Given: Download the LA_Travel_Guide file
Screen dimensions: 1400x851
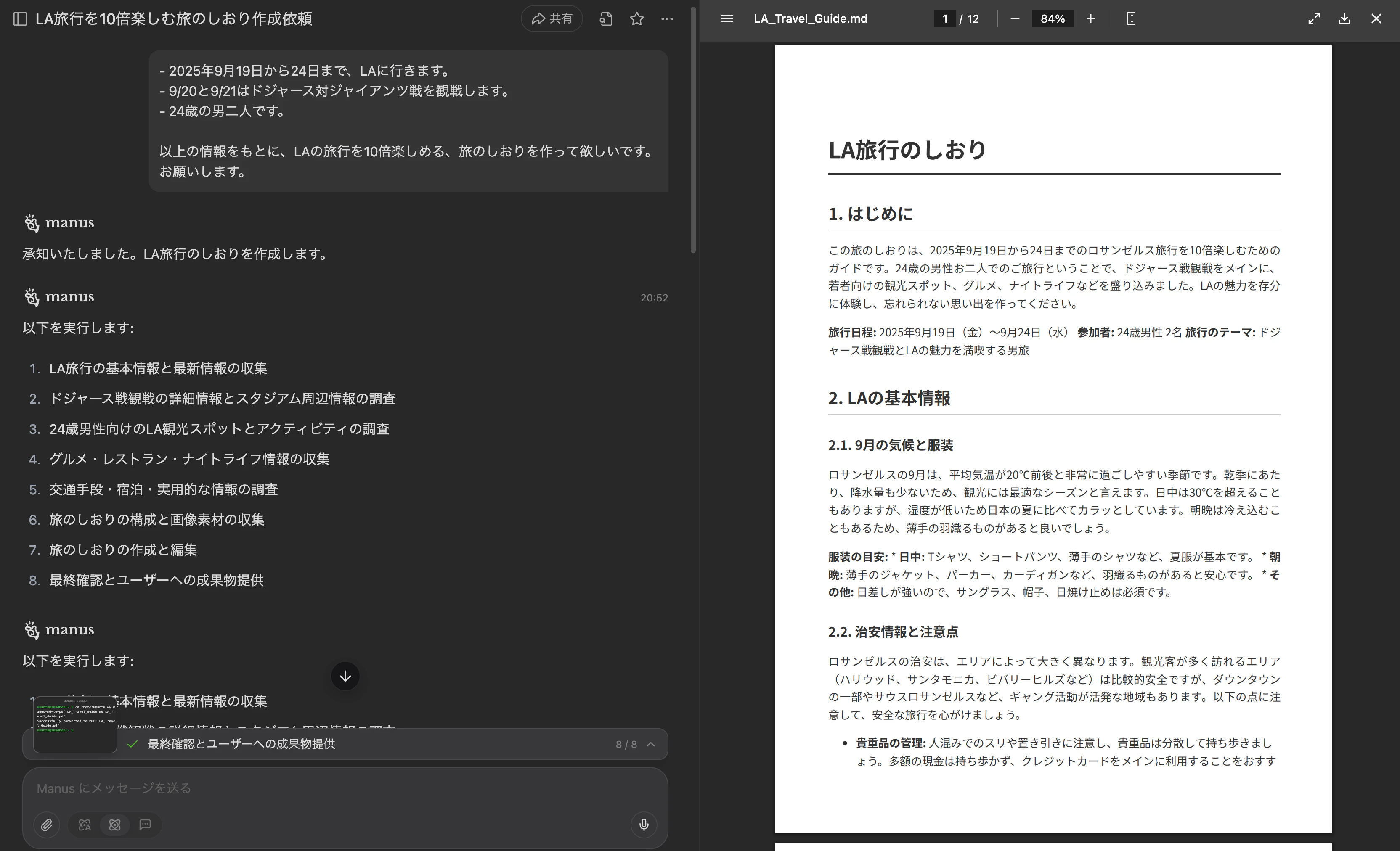Looking at the screenshot, I should point(1344,19).
